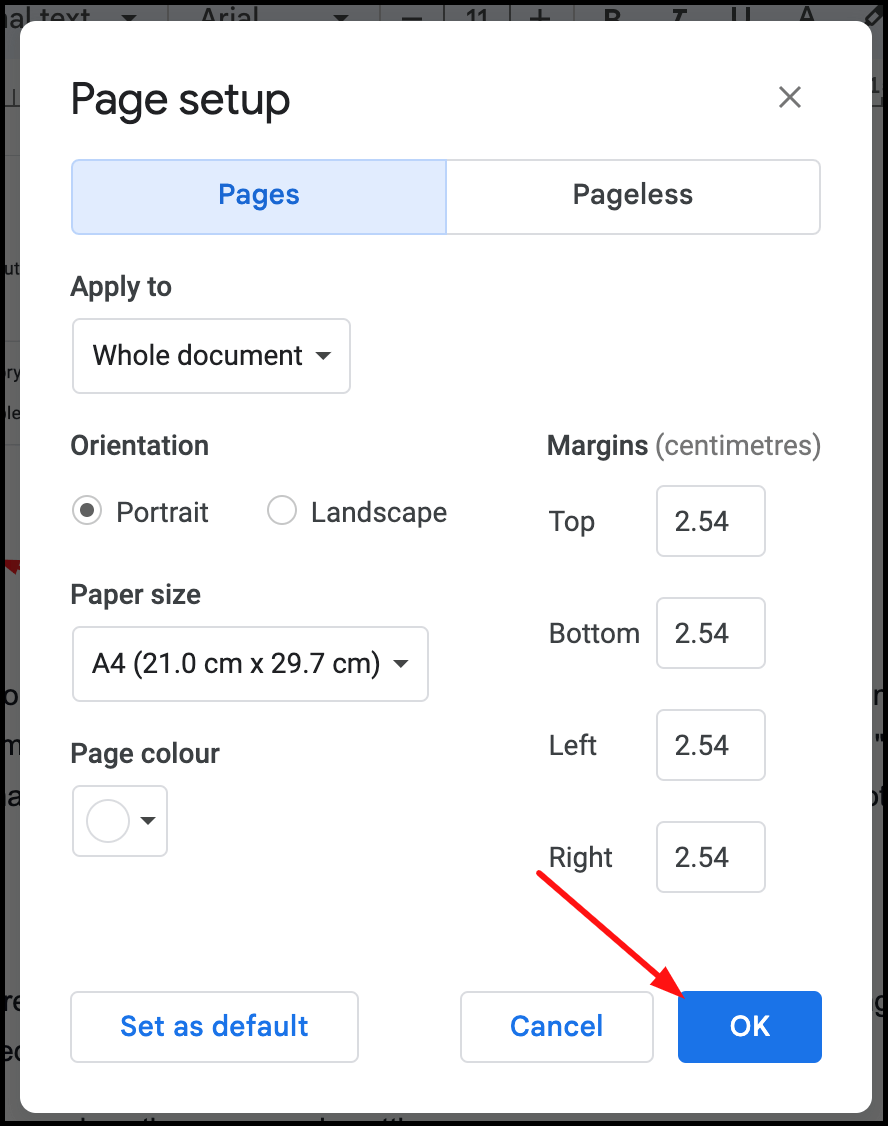This screenshot has height=1126, width=888.
Task: Click the Bold icon in toolbar
Action: [612, 14]
